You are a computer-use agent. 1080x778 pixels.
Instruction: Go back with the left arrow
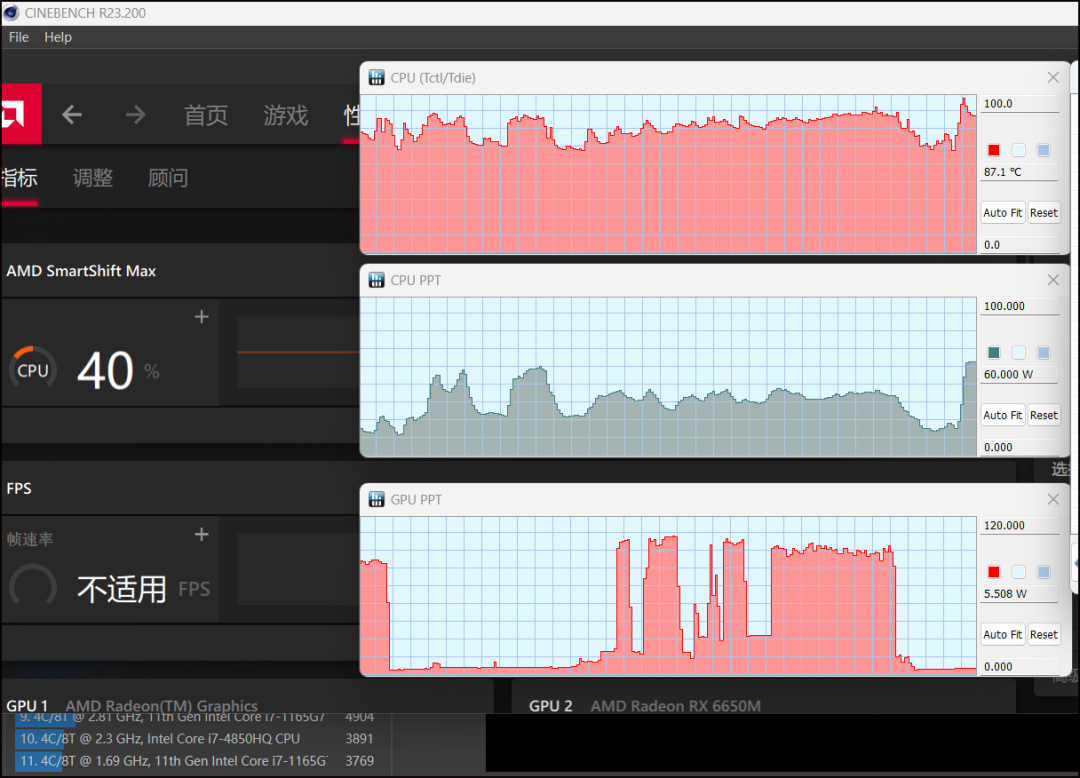tap(72, 114)
